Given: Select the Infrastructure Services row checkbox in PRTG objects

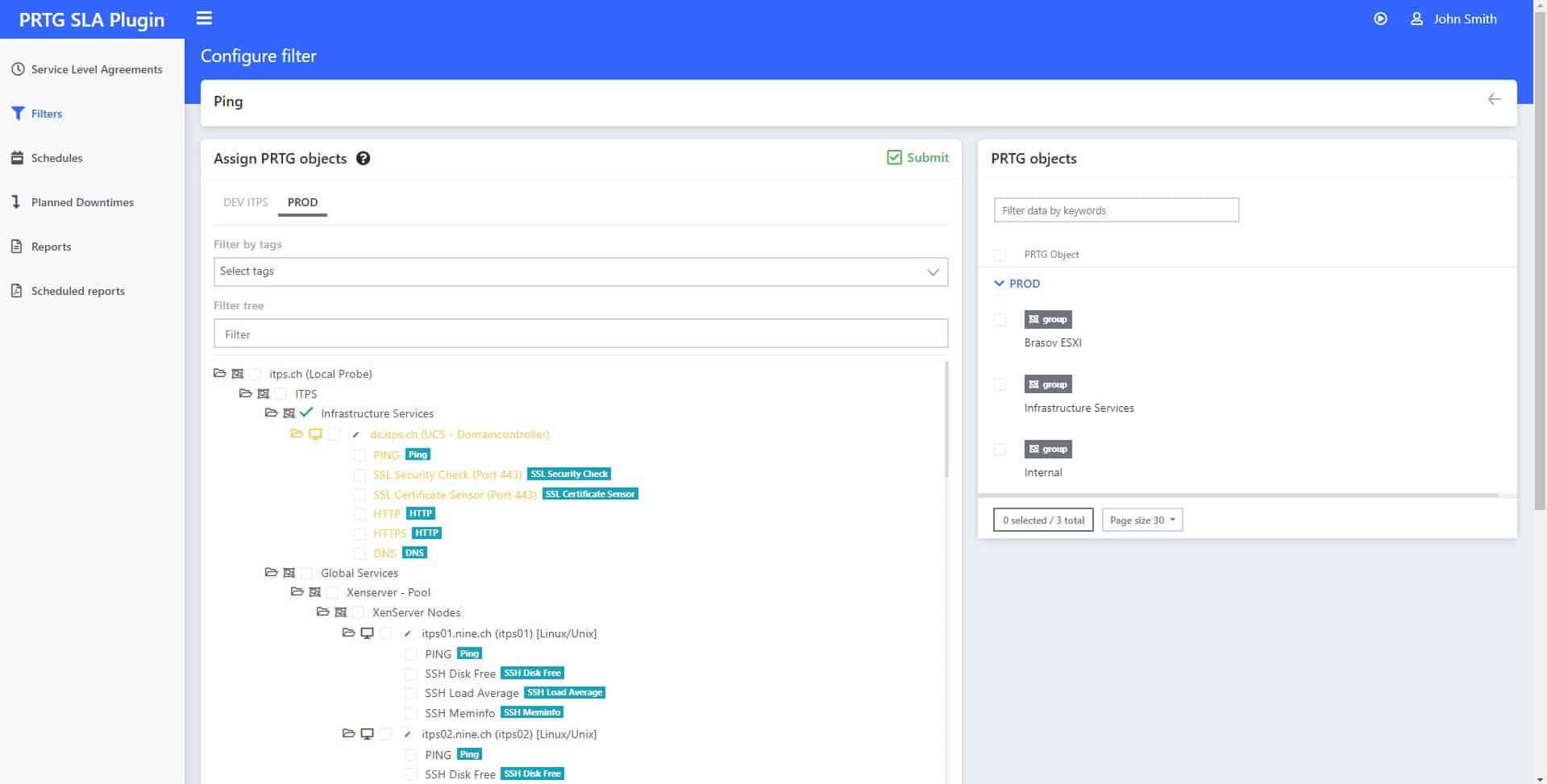Looking at the screenshot, I should (x=1000, y=384).
